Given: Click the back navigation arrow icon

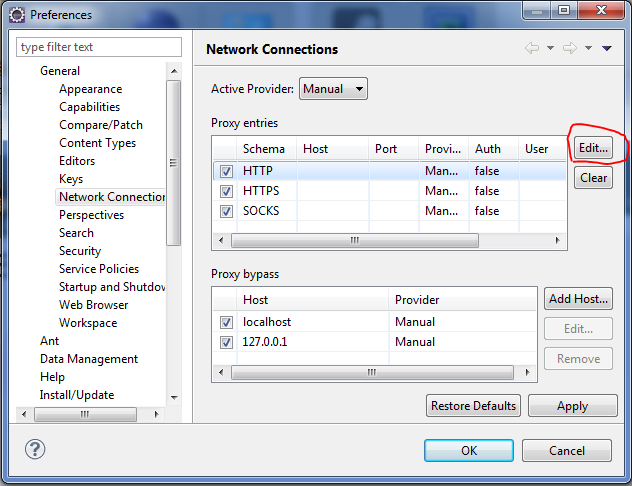Looking at the screenshot, I should 532,49.
